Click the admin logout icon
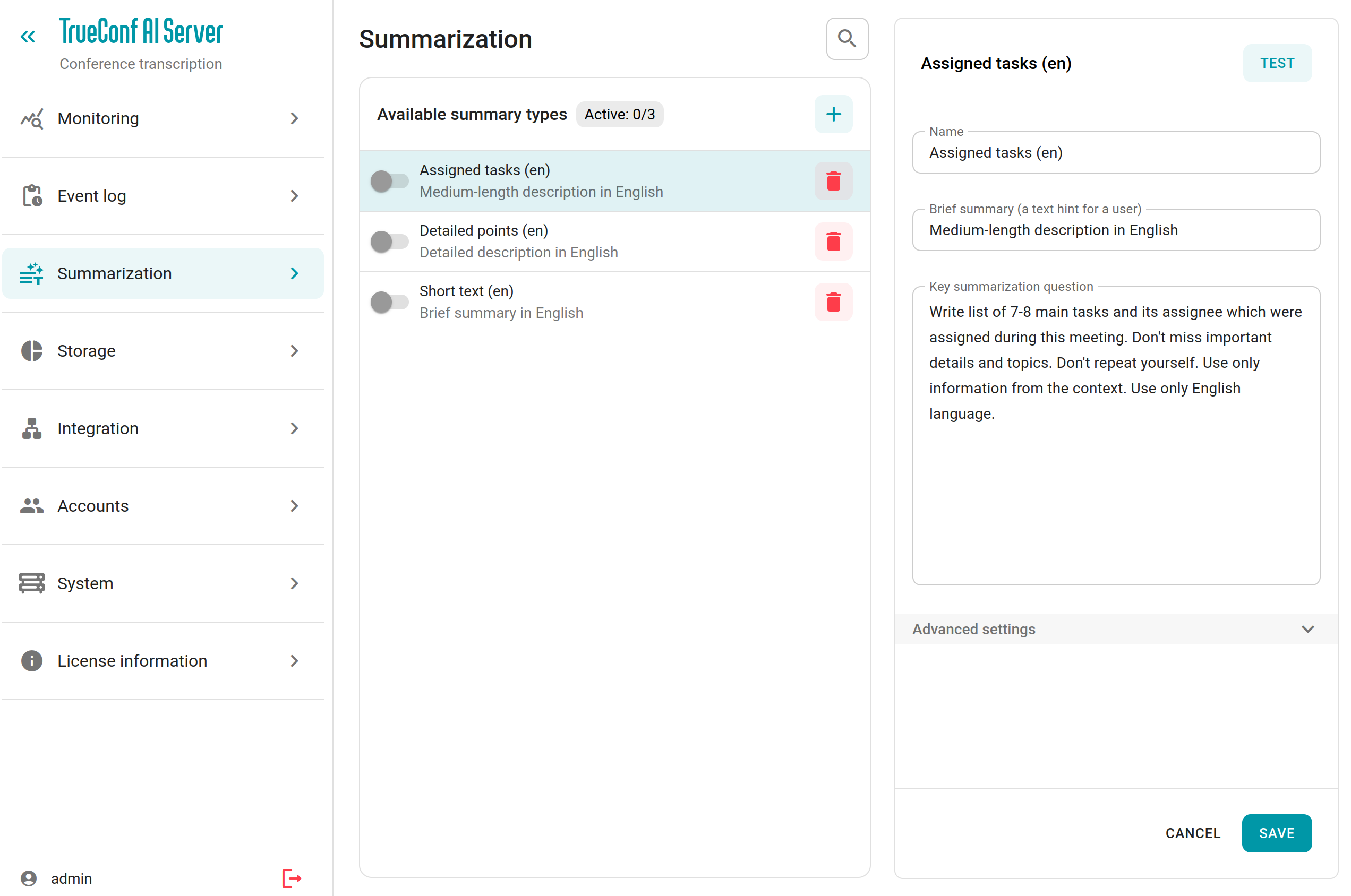 [291, 878]
